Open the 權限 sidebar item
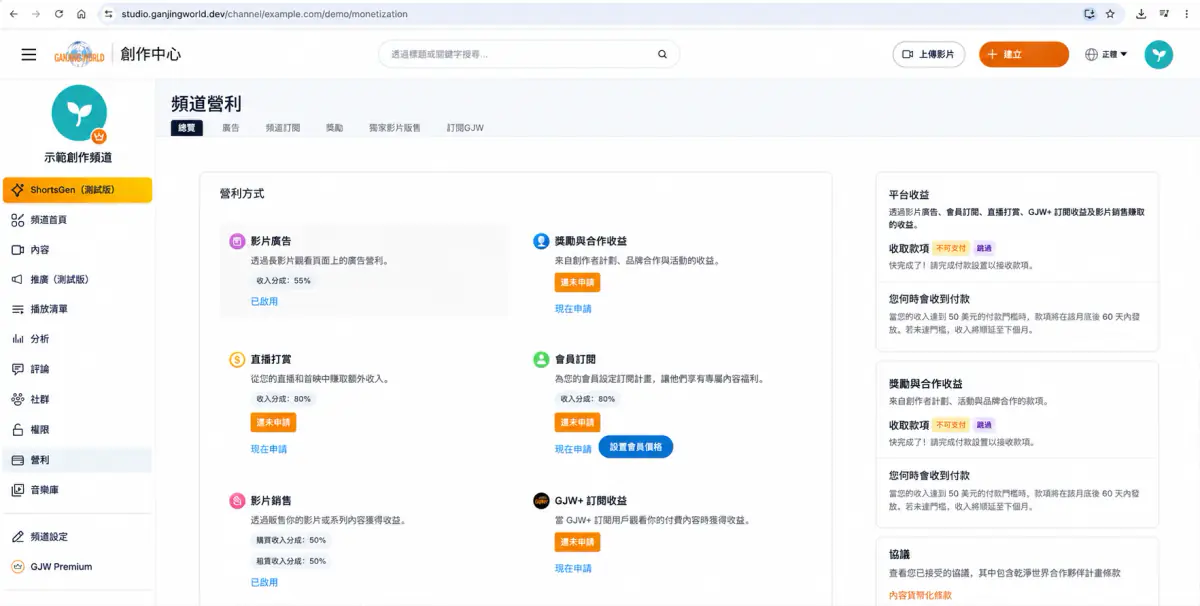Screen dimensions: 1200x606 coord(76,430)
